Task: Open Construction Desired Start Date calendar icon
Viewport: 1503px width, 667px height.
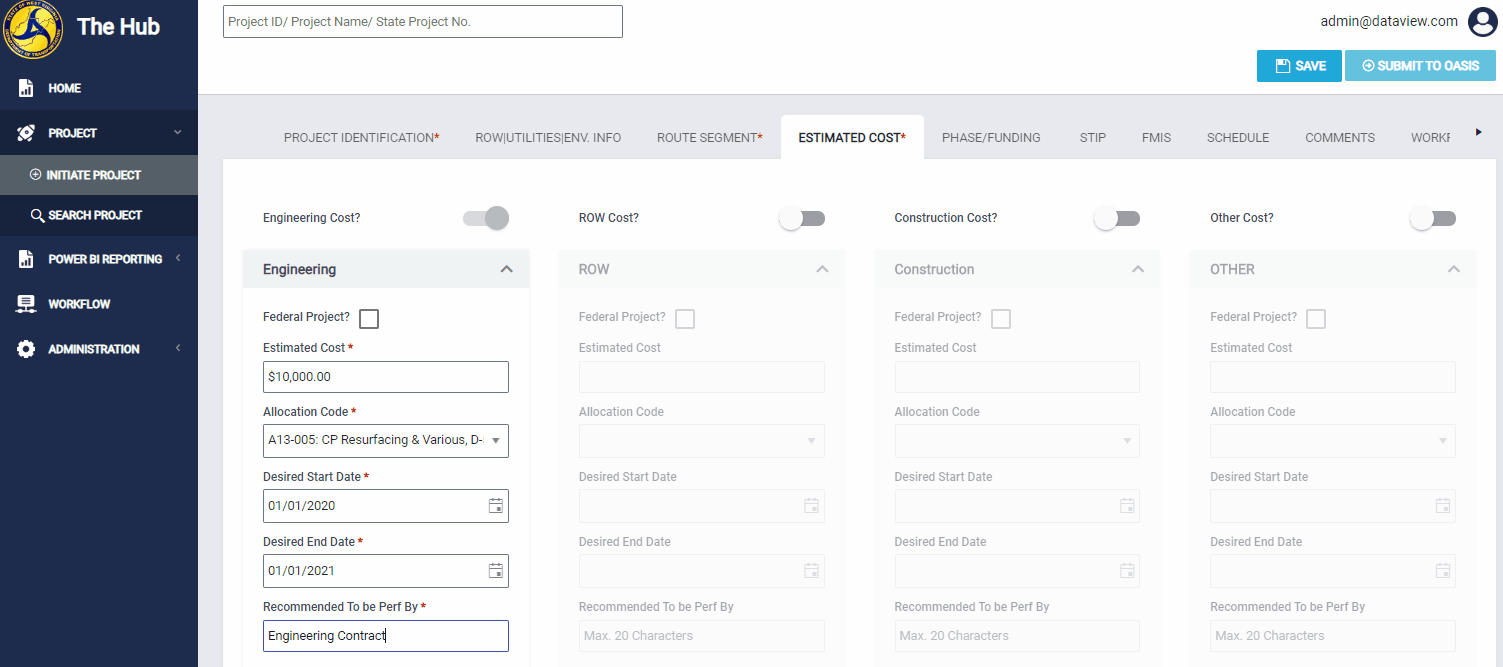Action: pos(1127,506)
